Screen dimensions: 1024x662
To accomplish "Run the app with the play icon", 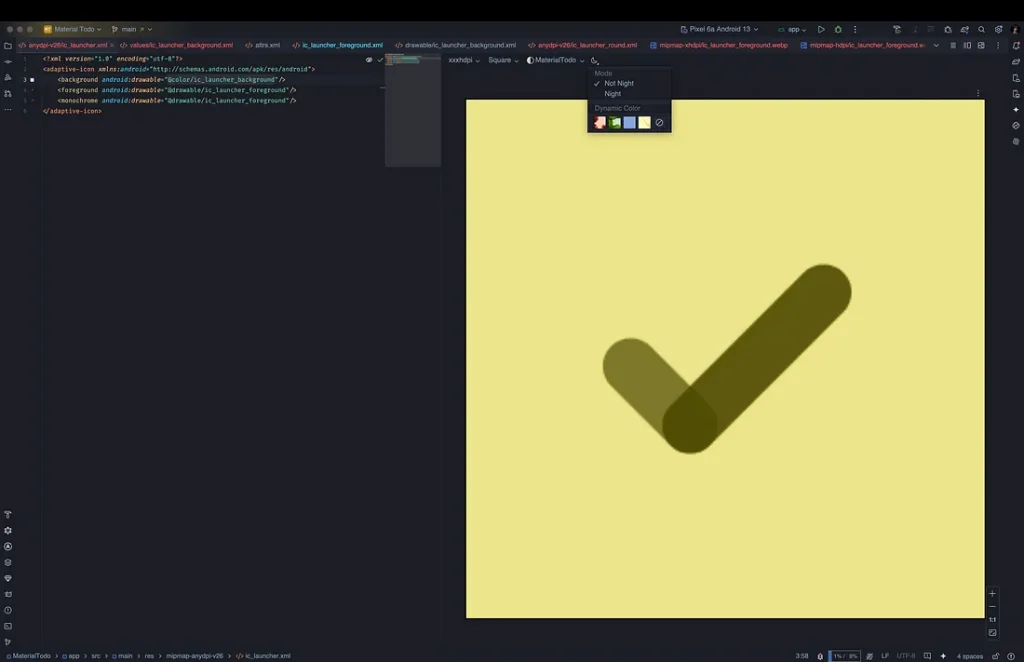I will pyautogui.click(x=821, y=29).
